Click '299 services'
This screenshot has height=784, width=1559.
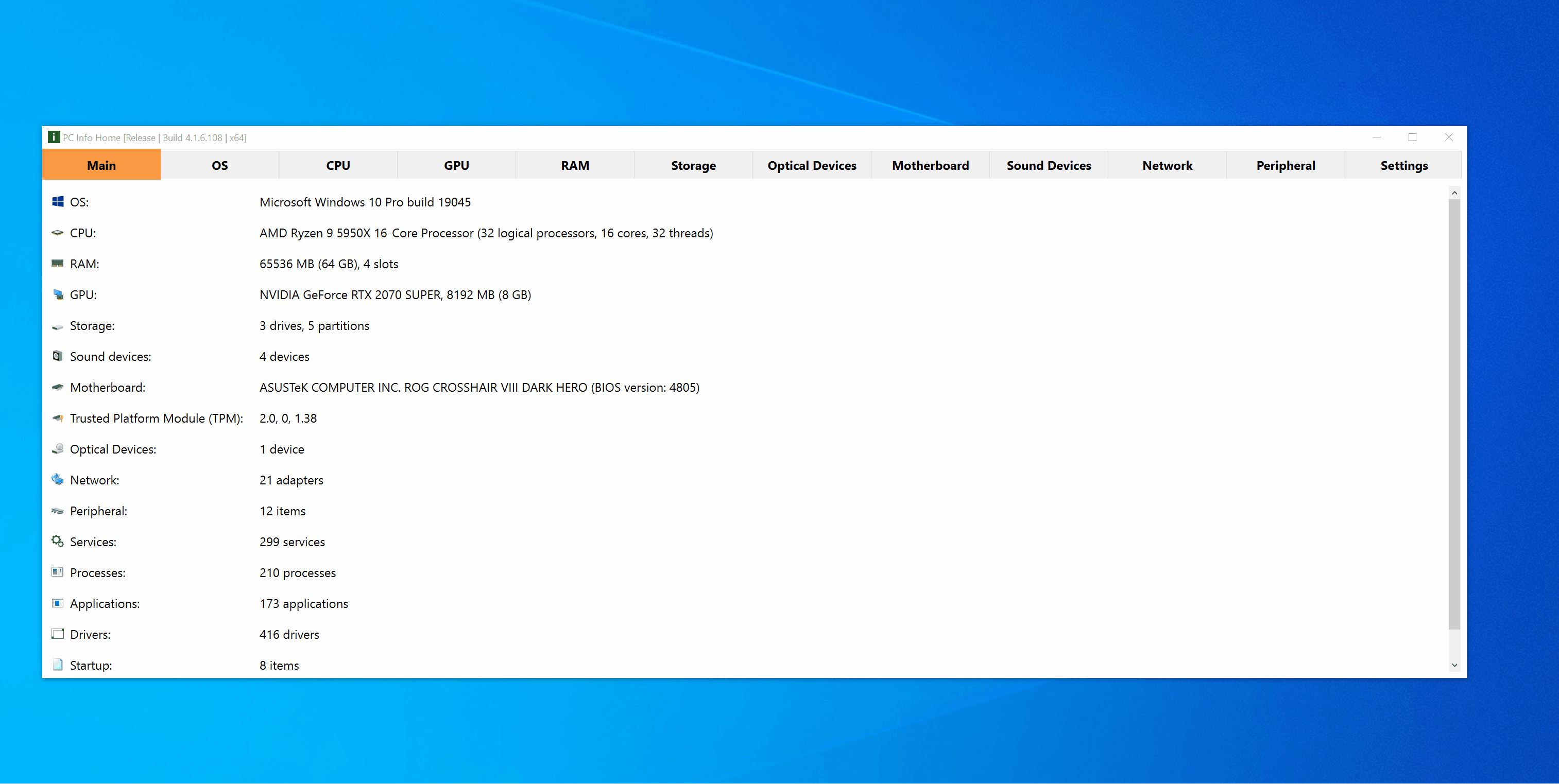tap(293, 542)
